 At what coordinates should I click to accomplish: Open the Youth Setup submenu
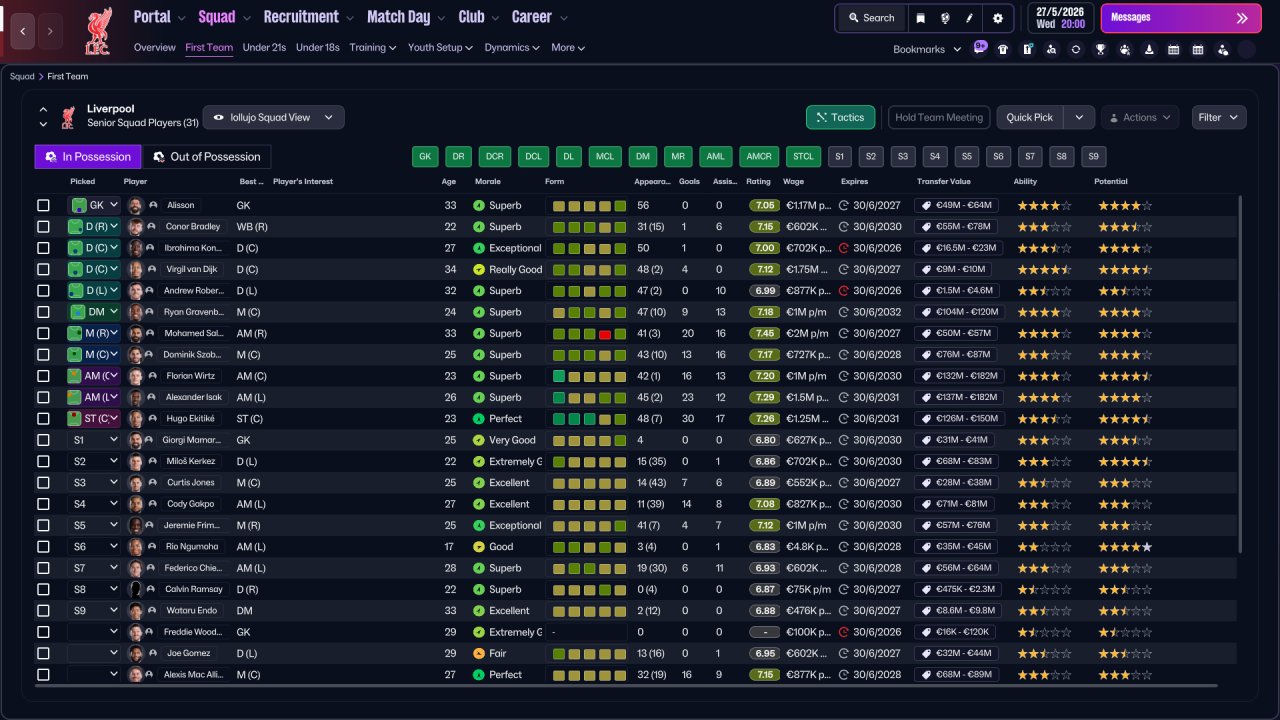440,47
